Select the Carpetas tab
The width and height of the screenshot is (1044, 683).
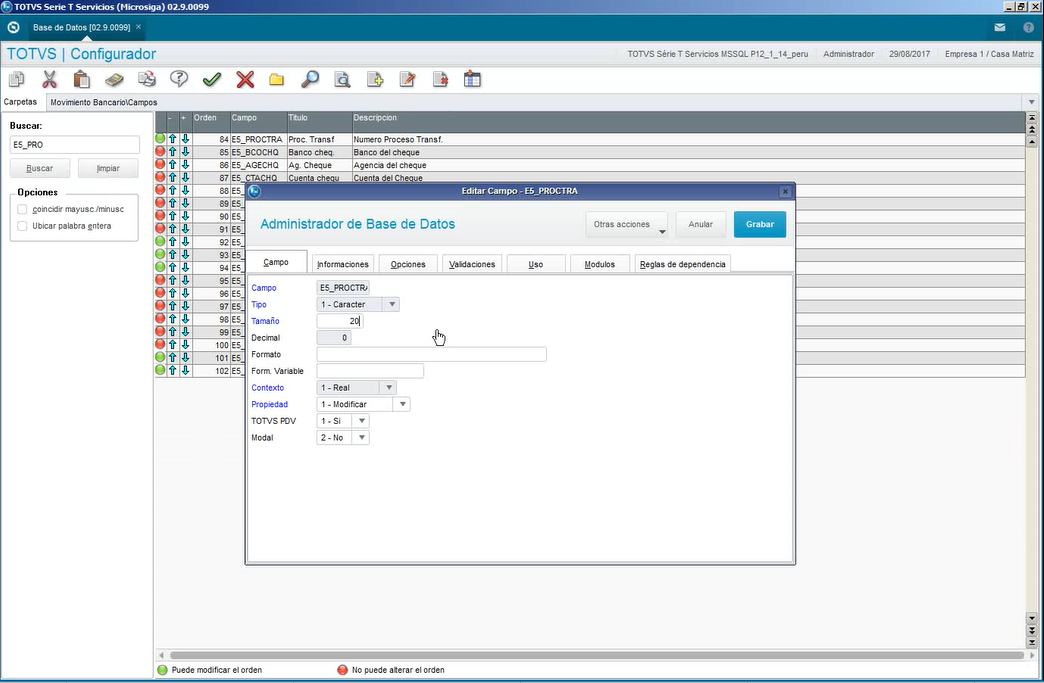pos(21,102)
